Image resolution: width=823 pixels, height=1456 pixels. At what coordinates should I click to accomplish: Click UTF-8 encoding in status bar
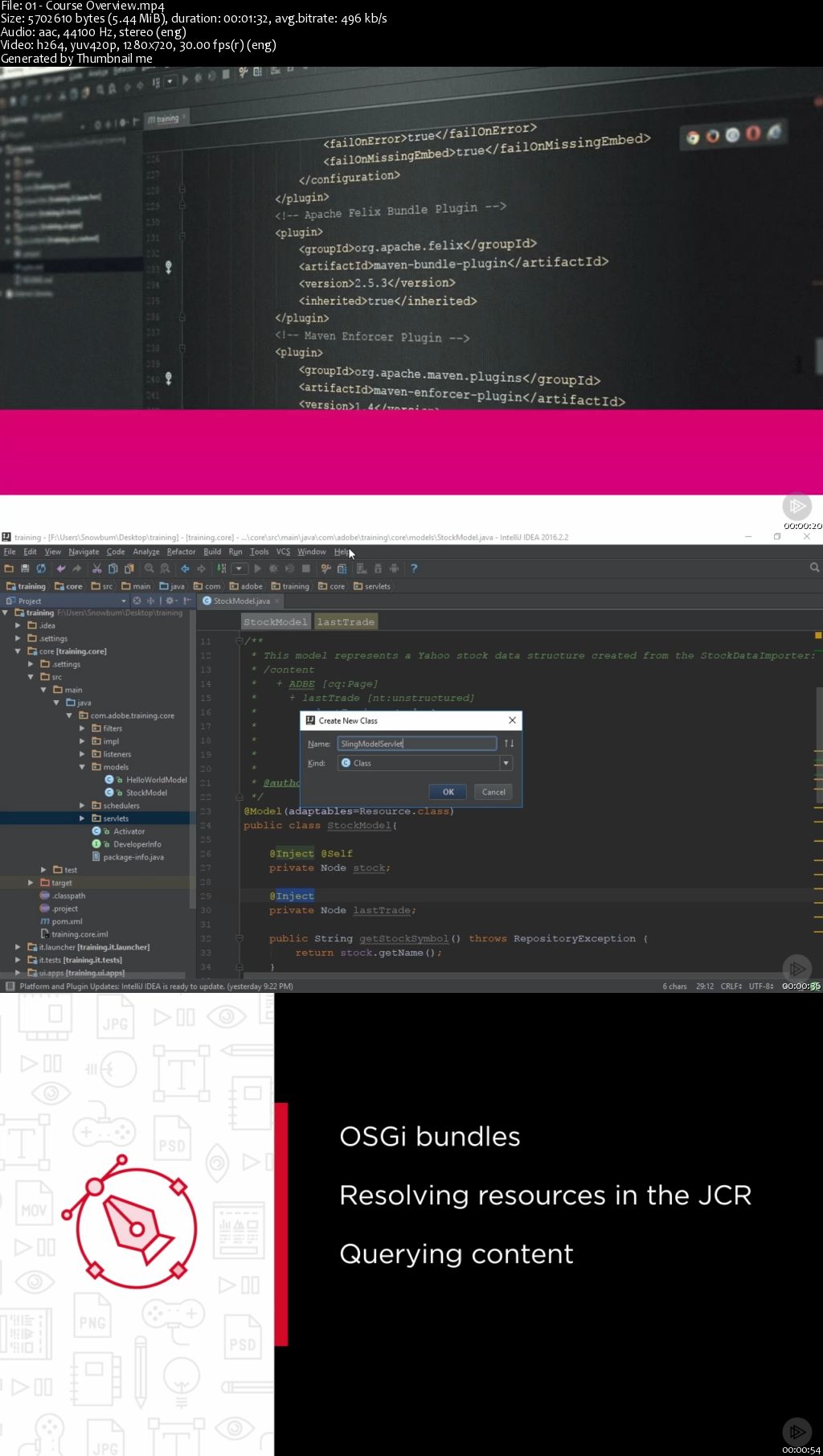tap(760, 986)
